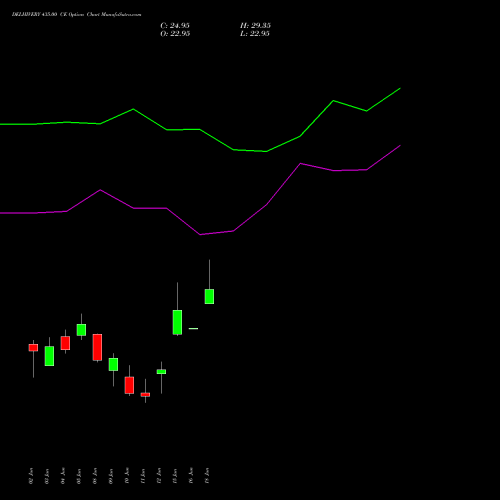Click the open price value O: 22.95
The height and width of the screenshot is (500, 500).
(x=175, y=34)
